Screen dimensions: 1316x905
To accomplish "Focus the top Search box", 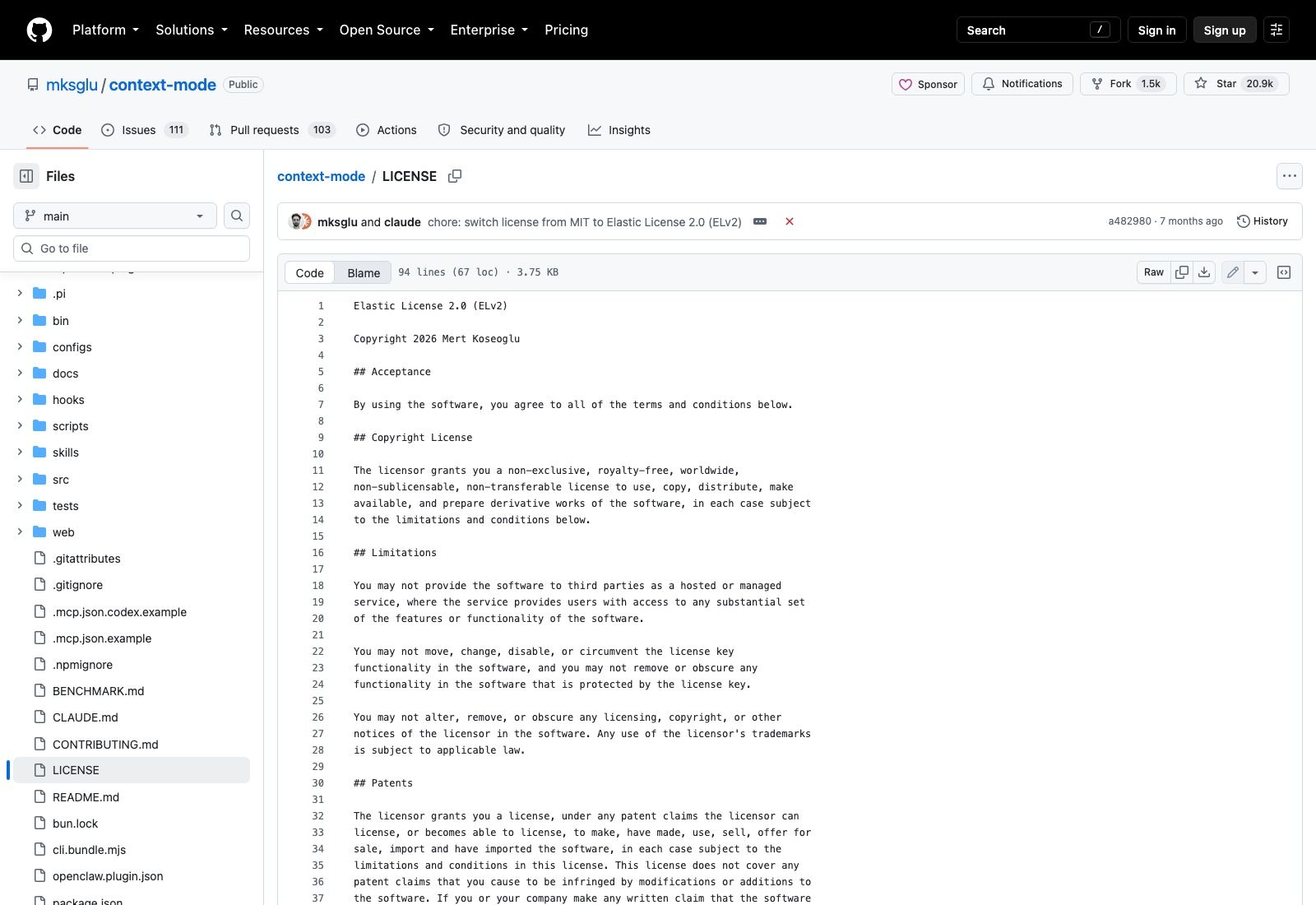I will point(1038,30).
